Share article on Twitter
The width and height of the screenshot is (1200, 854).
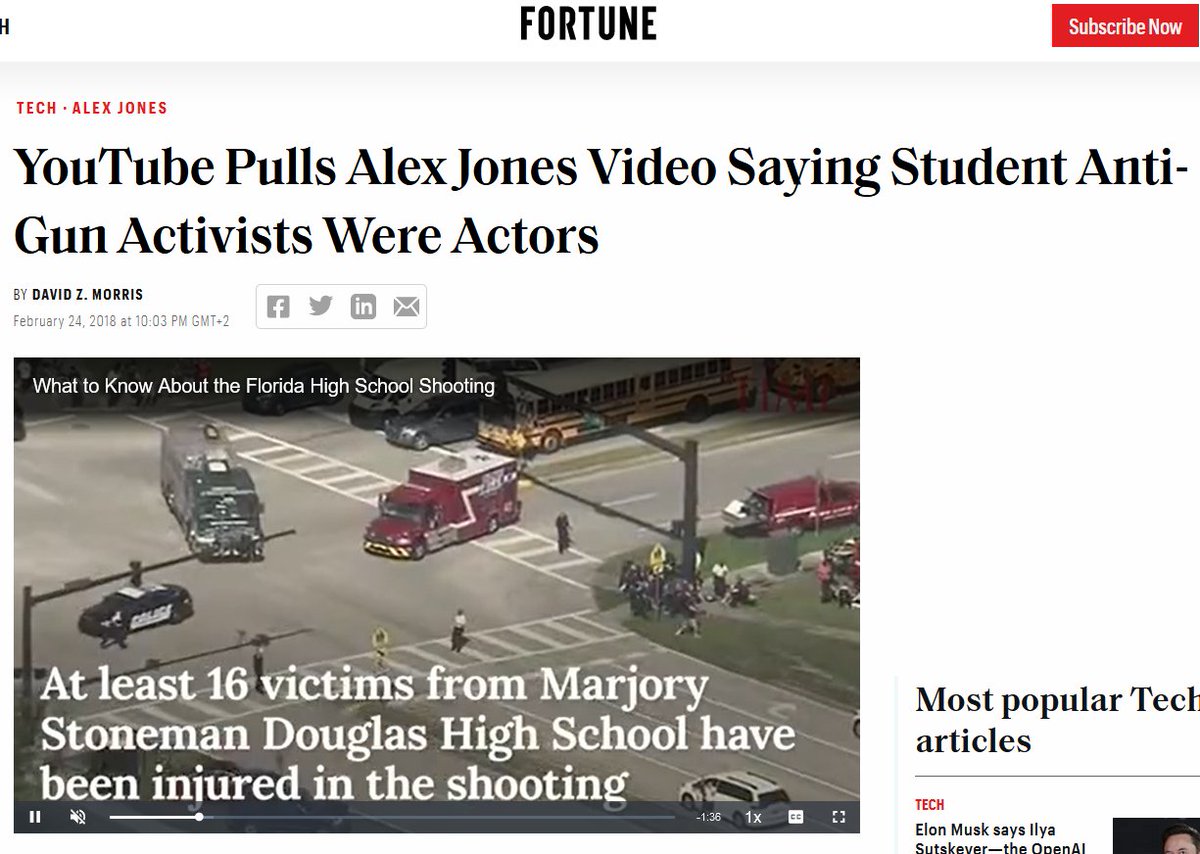tap(321, 306)
